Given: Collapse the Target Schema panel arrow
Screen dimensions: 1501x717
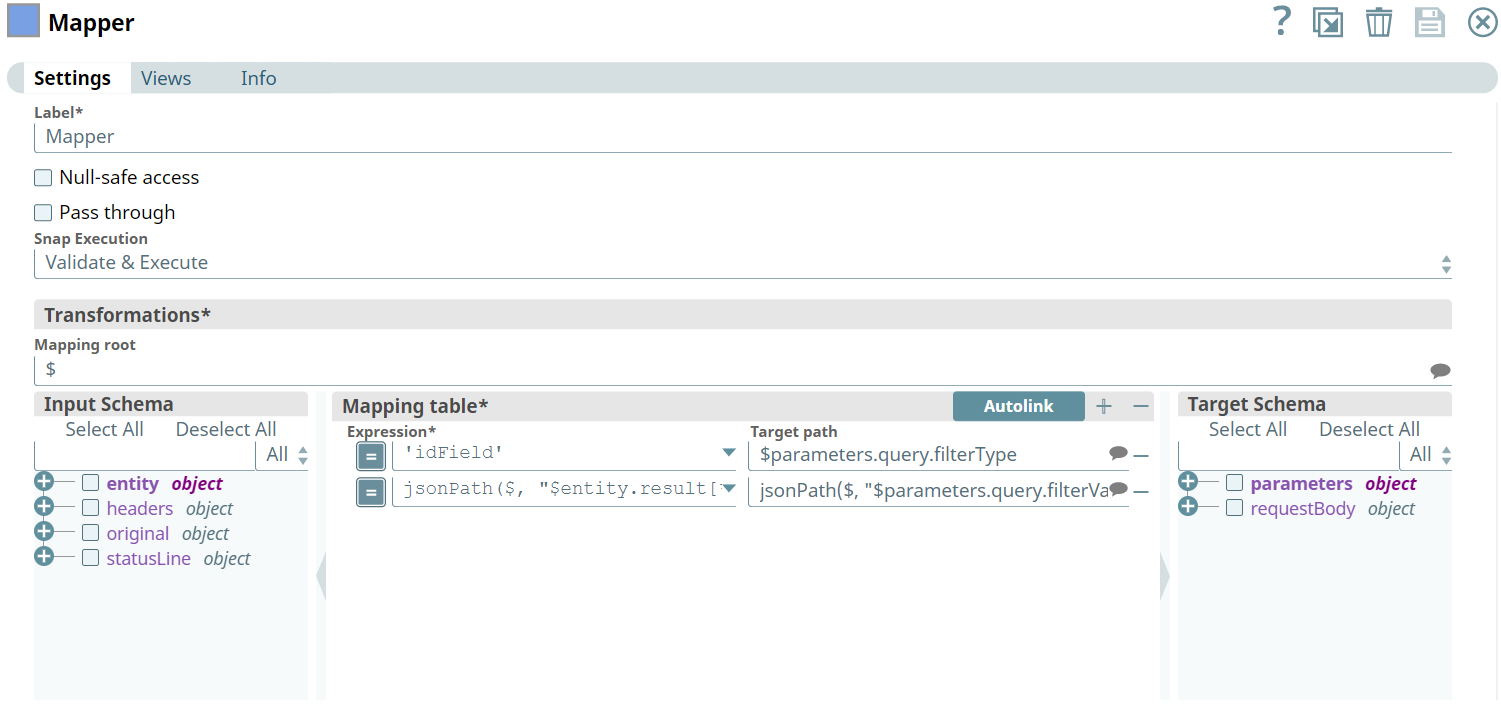Looking at the screenshot, I should click(1164, 578).
